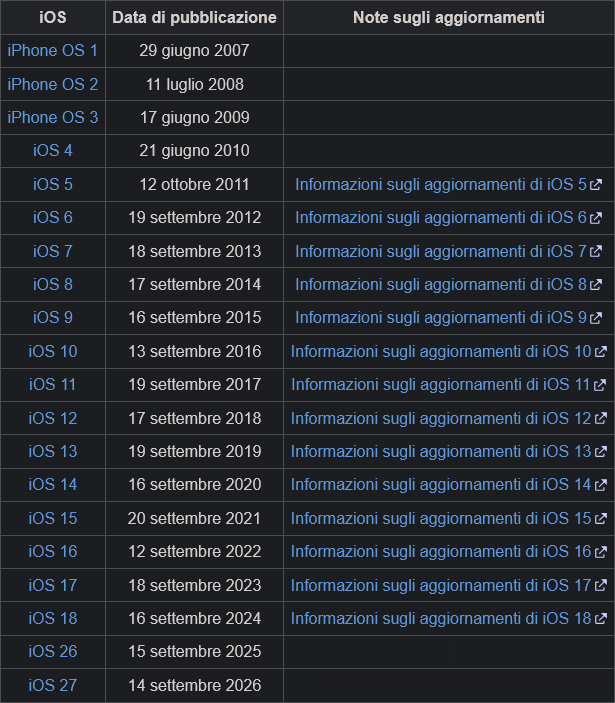Open Informazioni sugli aggiornamenti di iOS 16
This screenshot has width=615, height=703.
449,551
